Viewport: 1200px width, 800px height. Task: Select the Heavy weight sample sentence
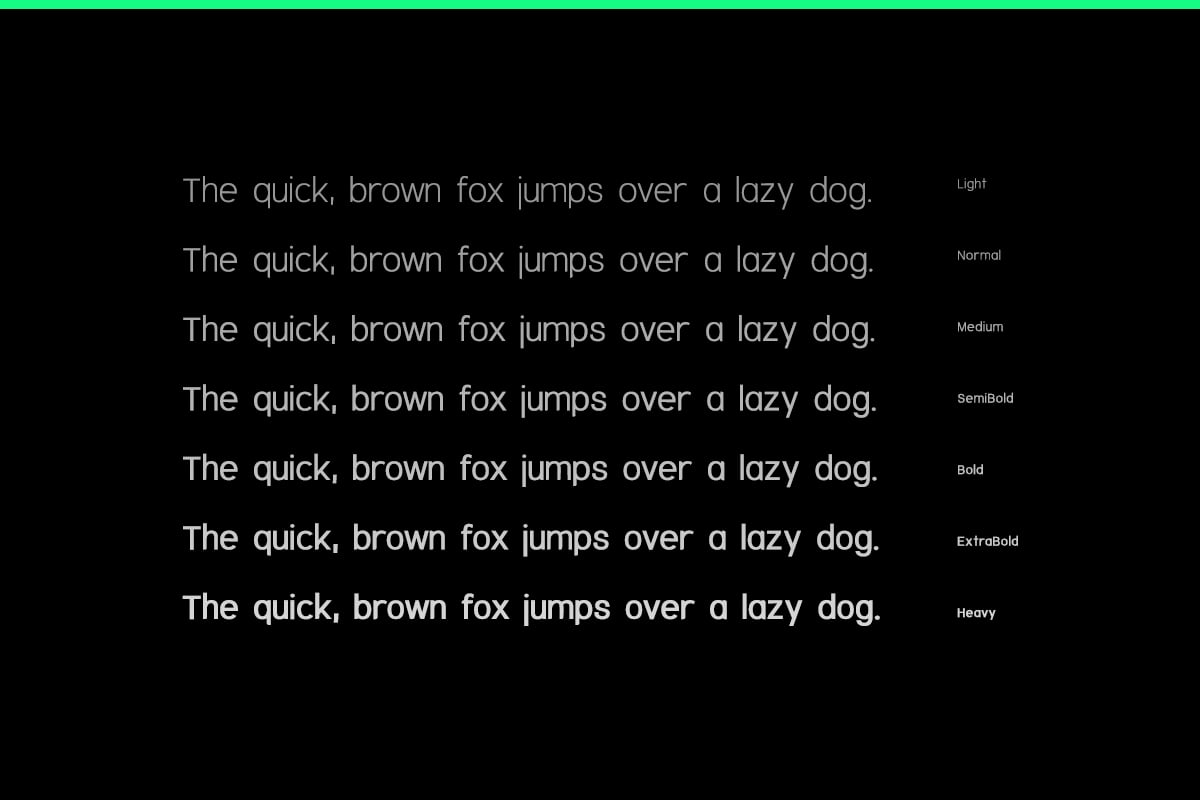(532, 609)
